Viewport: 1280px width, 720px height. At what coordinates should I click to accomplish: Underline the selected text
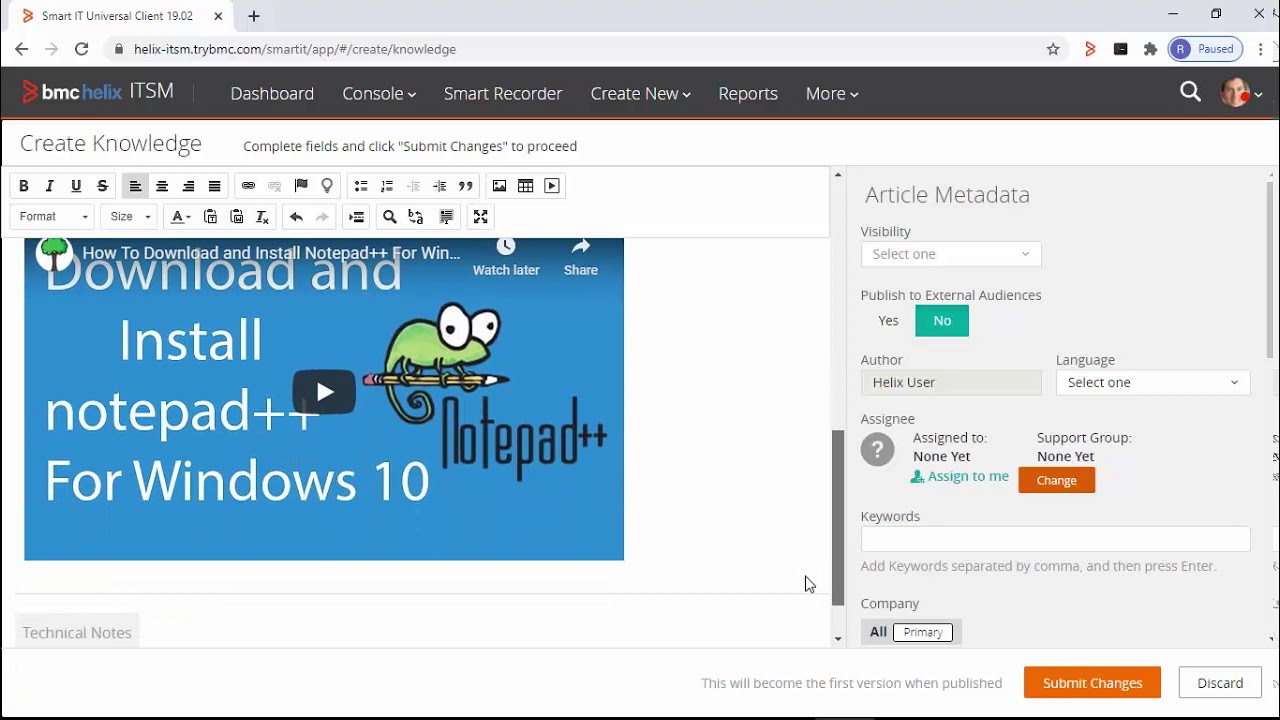point(75,186)
